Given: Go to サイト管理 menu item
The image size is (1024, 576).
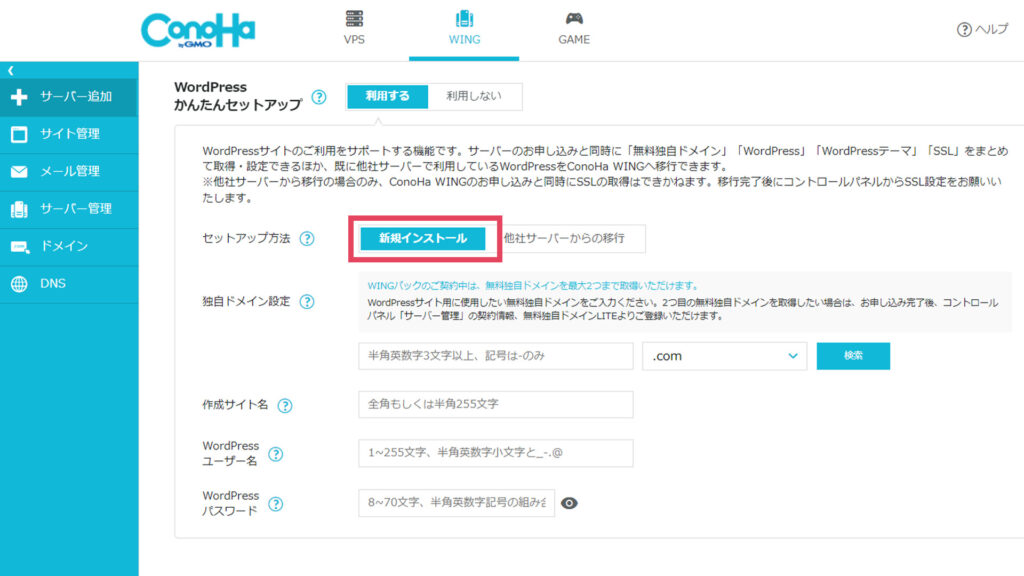Looking at the screenshot, I should 69,134.
